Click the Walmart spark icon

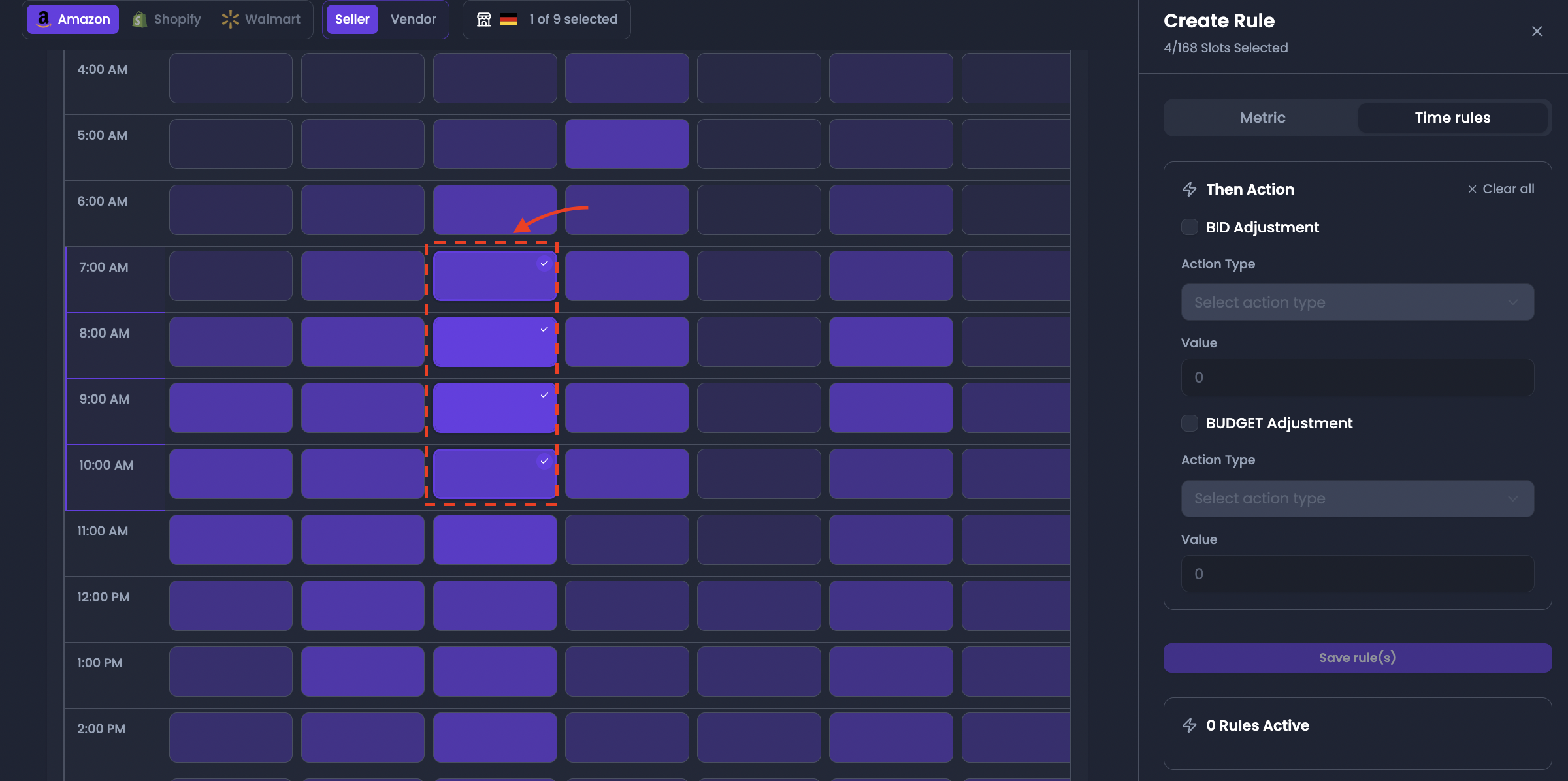[230, 20]
